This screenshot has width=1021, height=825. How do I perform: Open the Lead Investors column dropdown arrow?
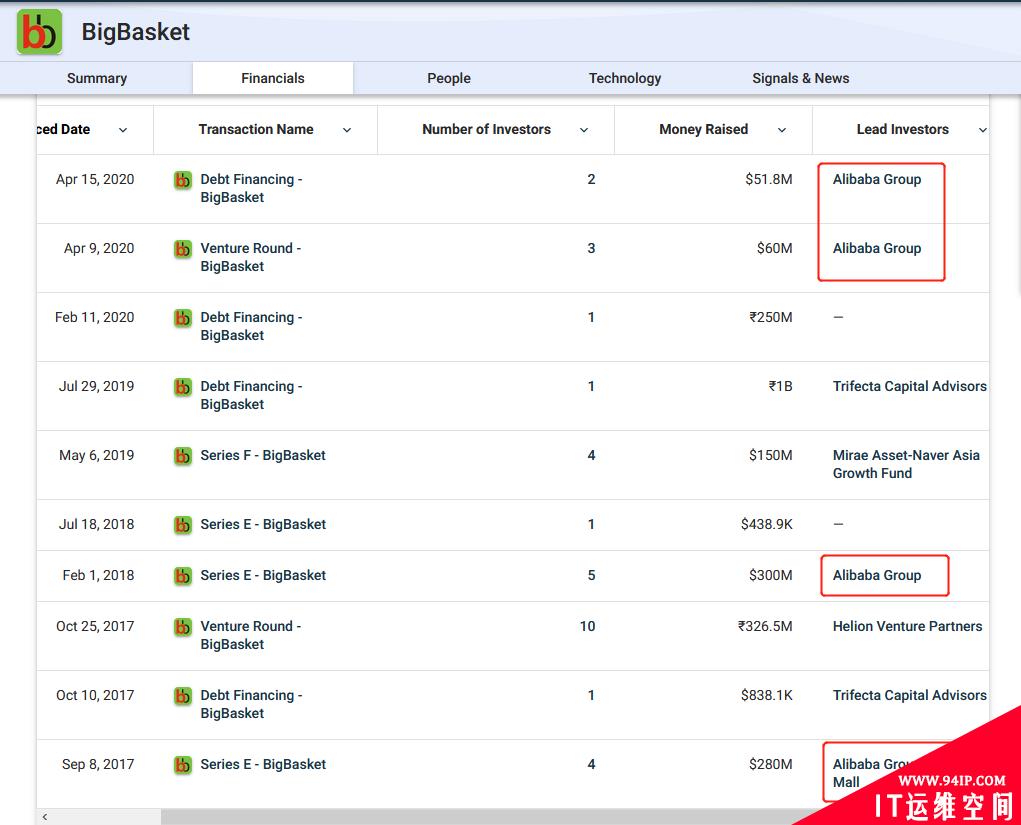pyautogui.click(x=983, y=130)
